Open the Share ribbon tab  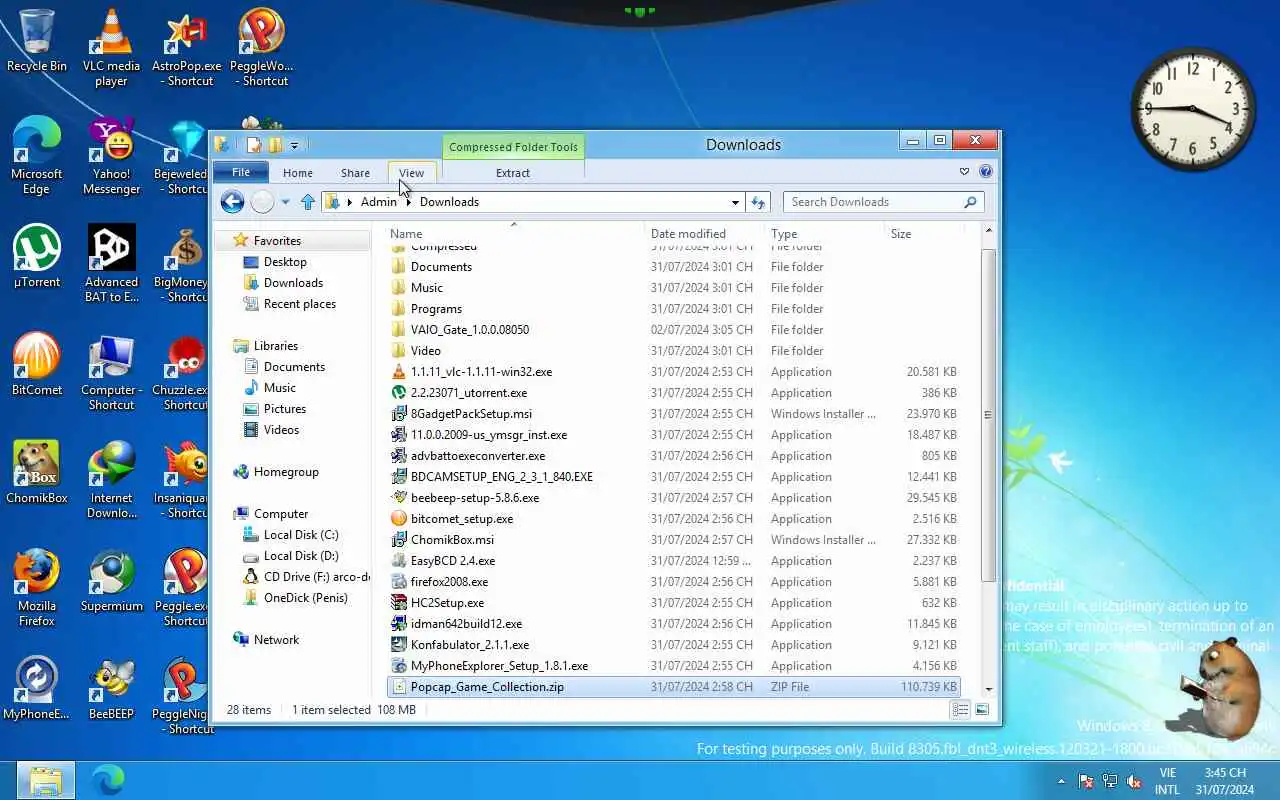coord(355,173)
